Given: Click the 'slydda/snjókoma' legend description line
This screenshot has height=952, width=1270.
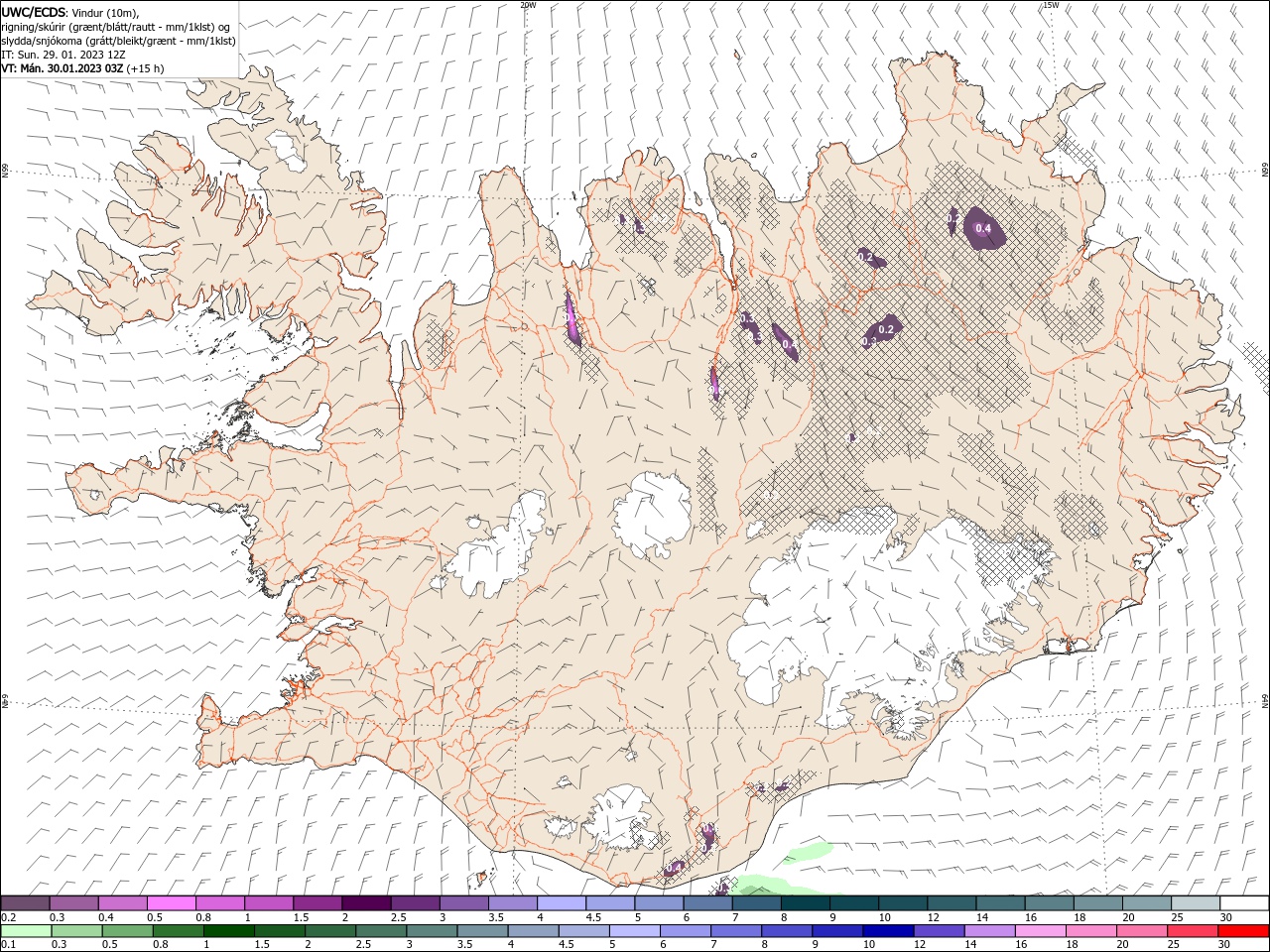Looking at the screenshot, I should pyautogui.click(x=119, y=41).
